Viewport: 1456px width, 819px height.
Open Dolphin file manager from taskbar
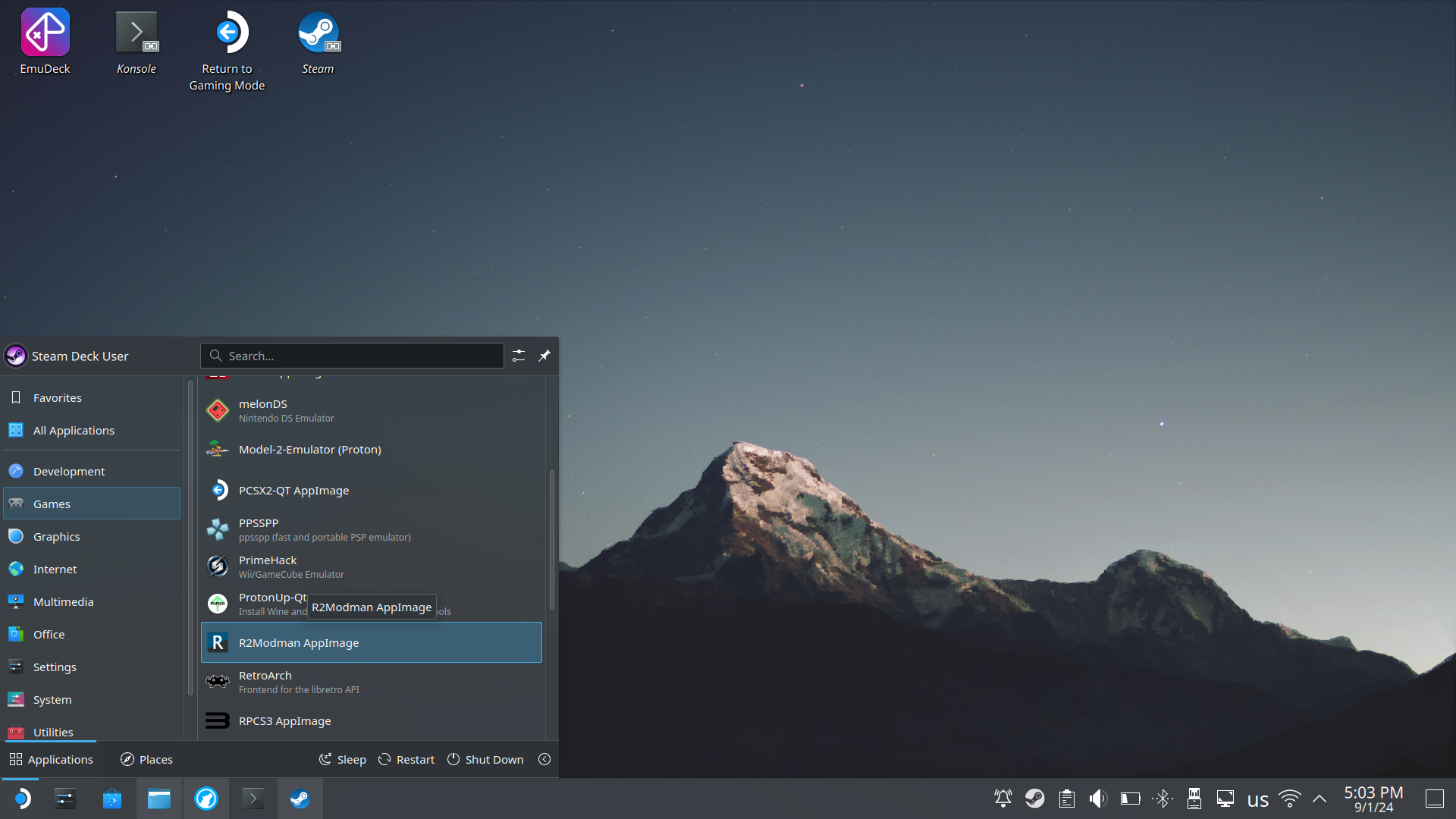(159, 799)
